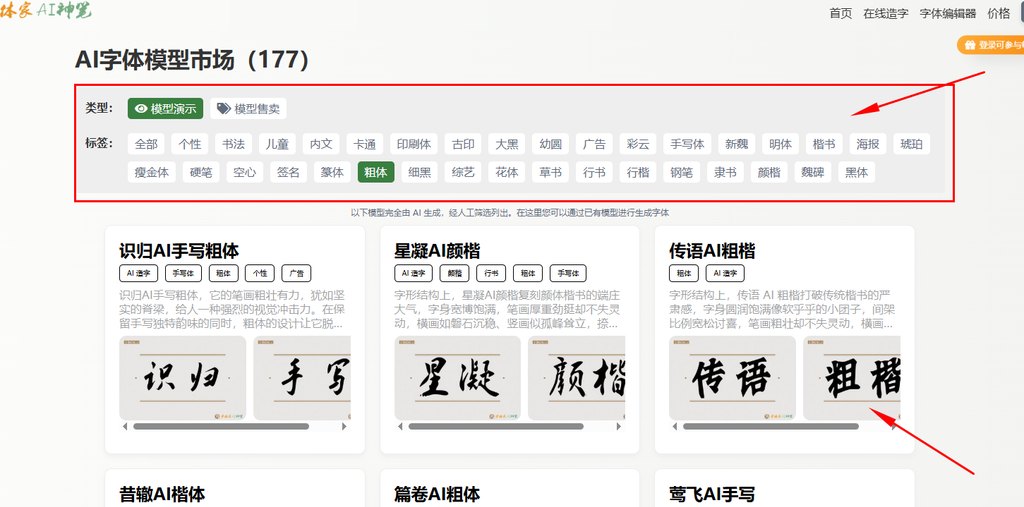Filter by the 内文 tag
The width and height of the screenshot is (1024, 507).
click(x=321, y=144)
